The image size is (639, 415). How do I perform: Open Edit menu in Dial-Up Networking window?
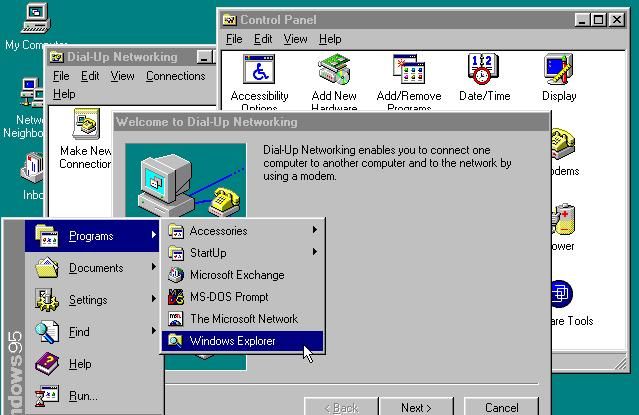[x=90, y=76]
